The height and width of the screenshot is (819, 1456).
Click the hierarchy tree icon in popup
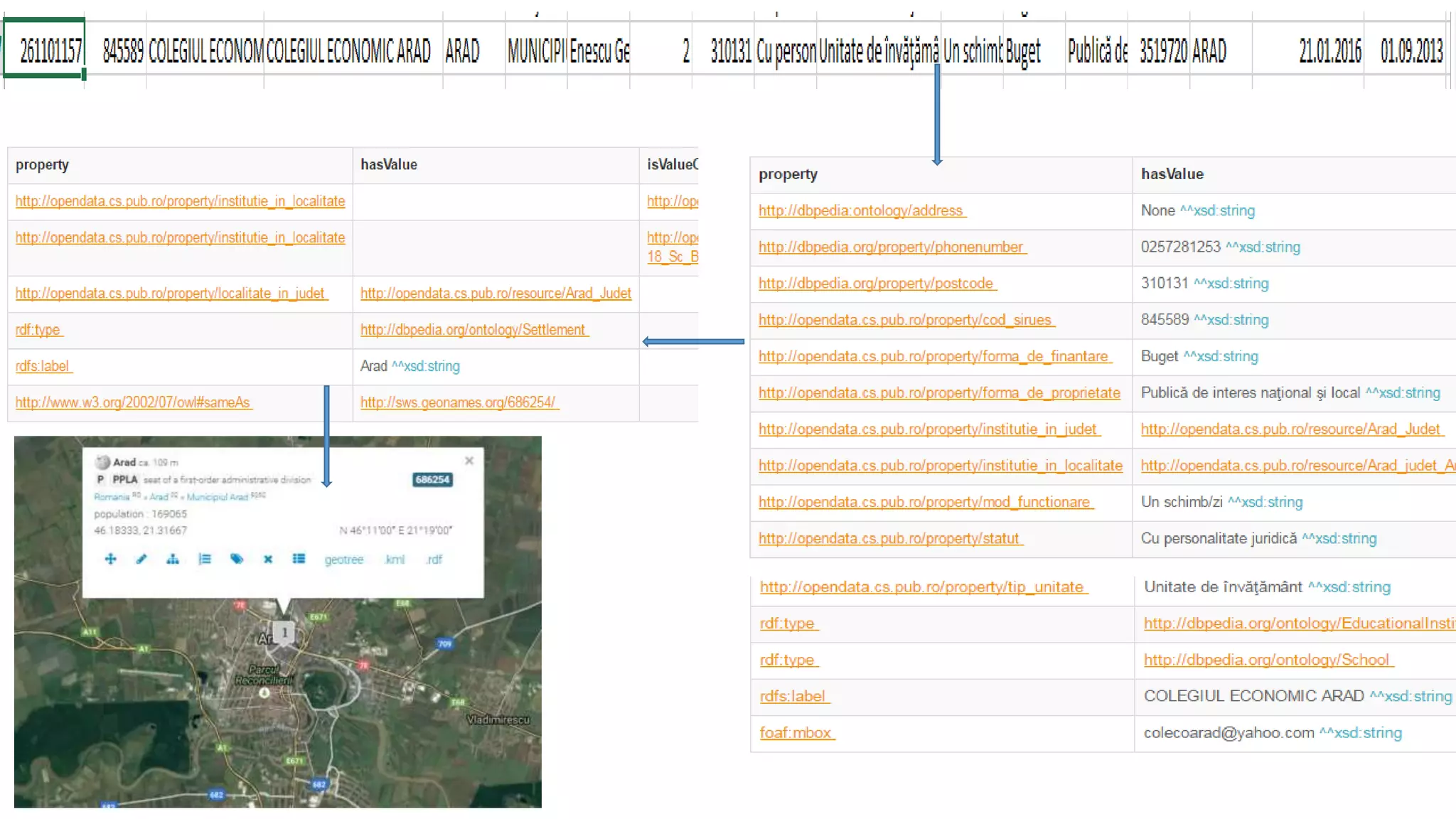point(173,559)
